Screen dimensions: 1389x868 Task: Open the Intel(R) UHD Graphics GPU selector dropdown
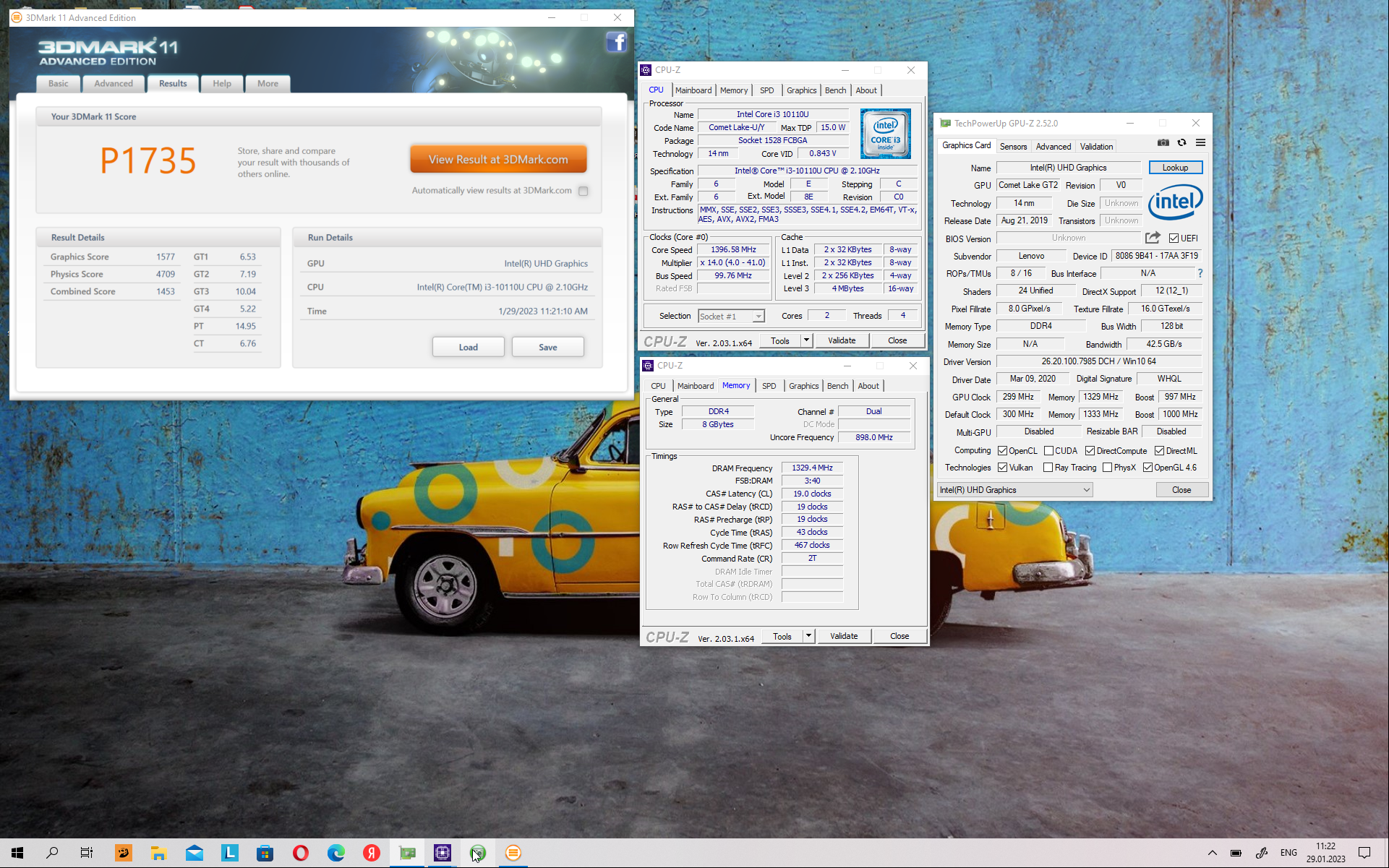pyautogui.click(x=1014, y=490)
